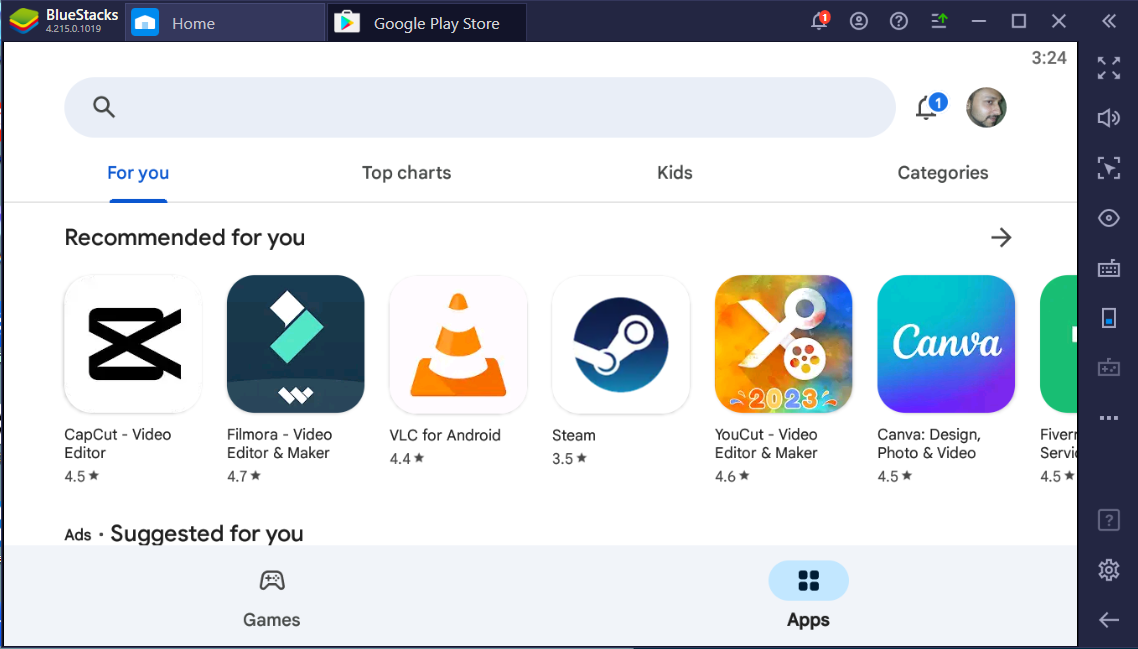Click the "Steam" app title

coord(573,435)
